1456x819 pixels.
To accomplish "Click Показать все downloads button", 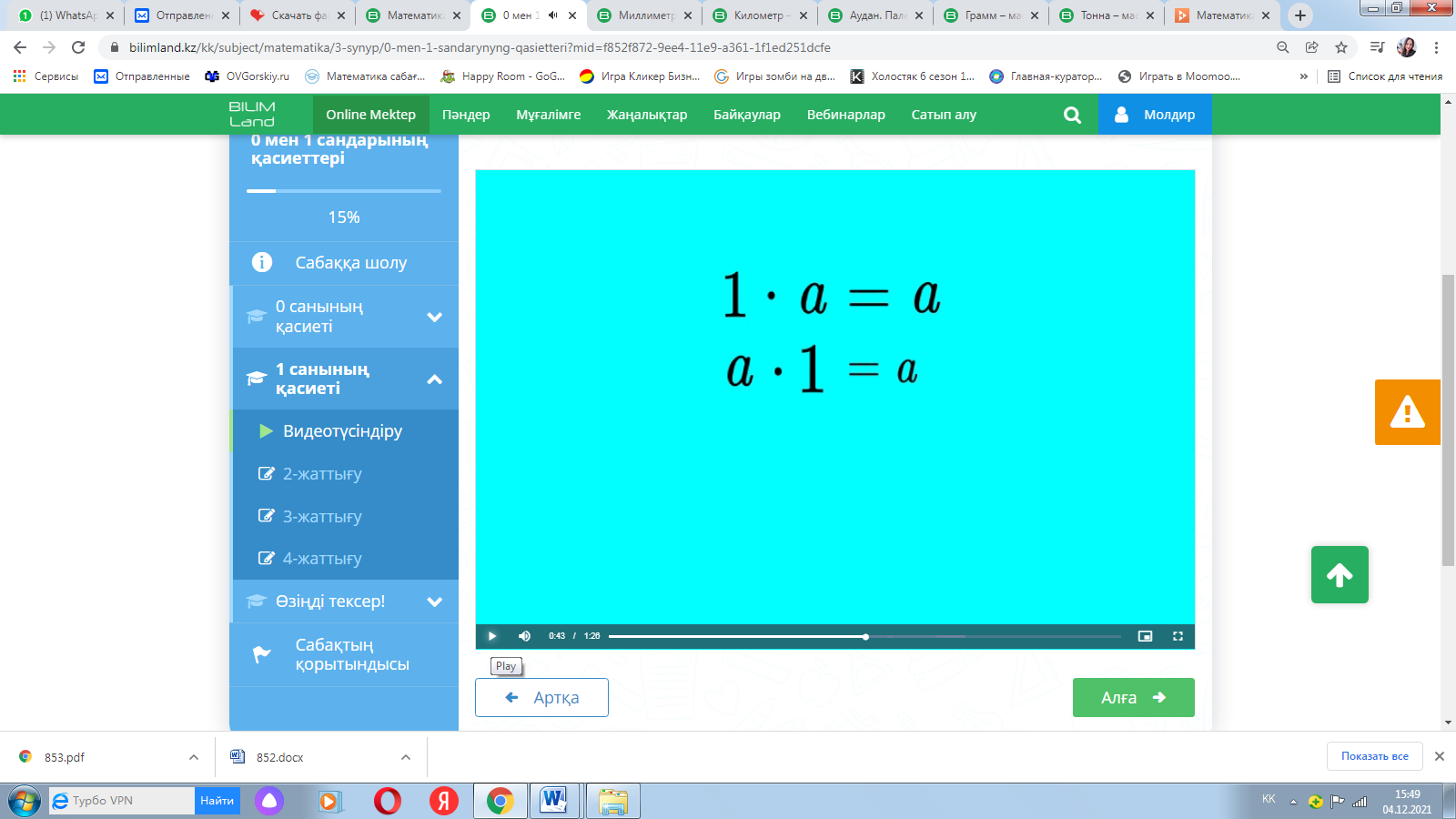I will tap(1375, 756).
